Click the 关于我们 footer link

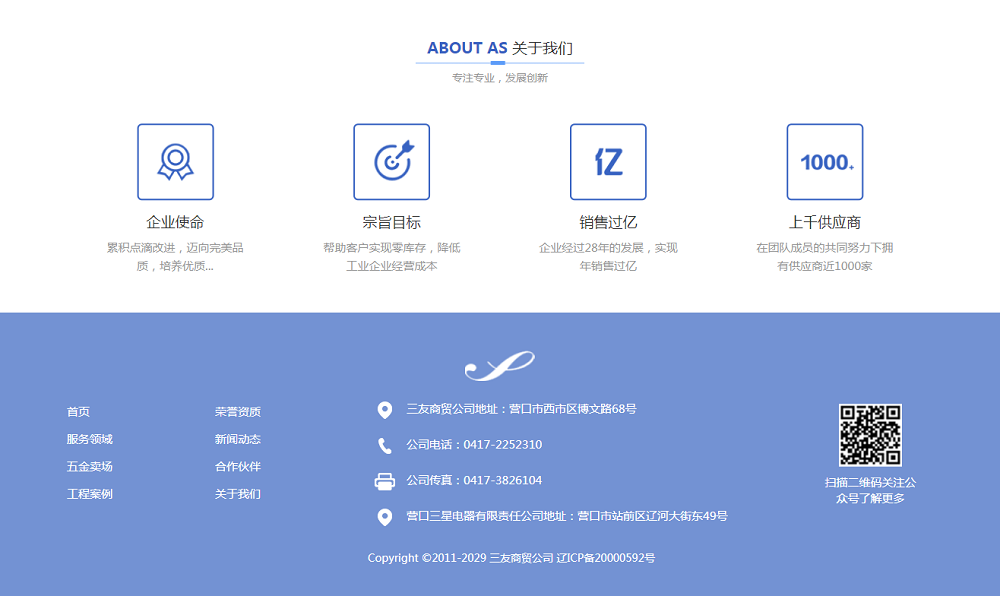238,494
